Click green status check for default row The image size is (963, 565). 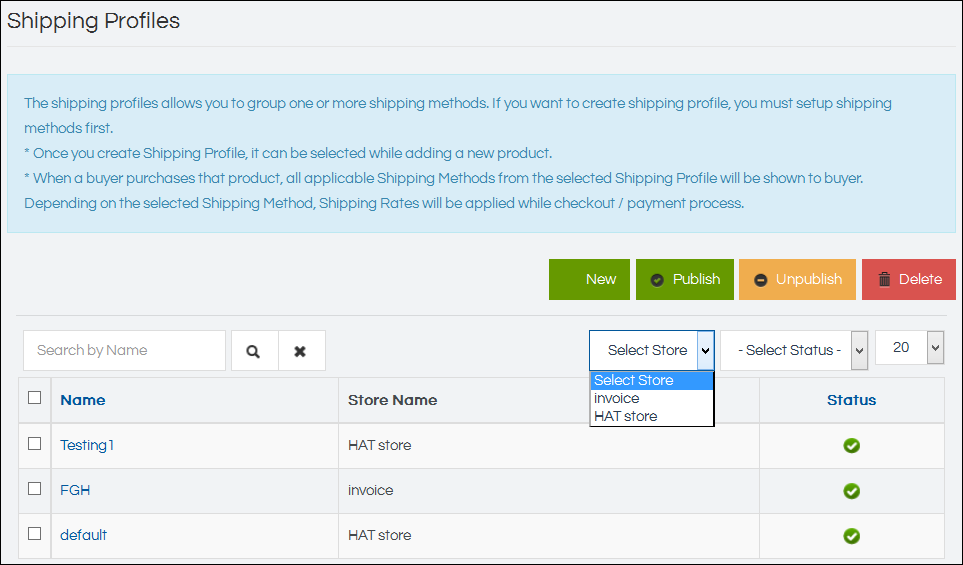pyautogui.click(x=851, y=536)
